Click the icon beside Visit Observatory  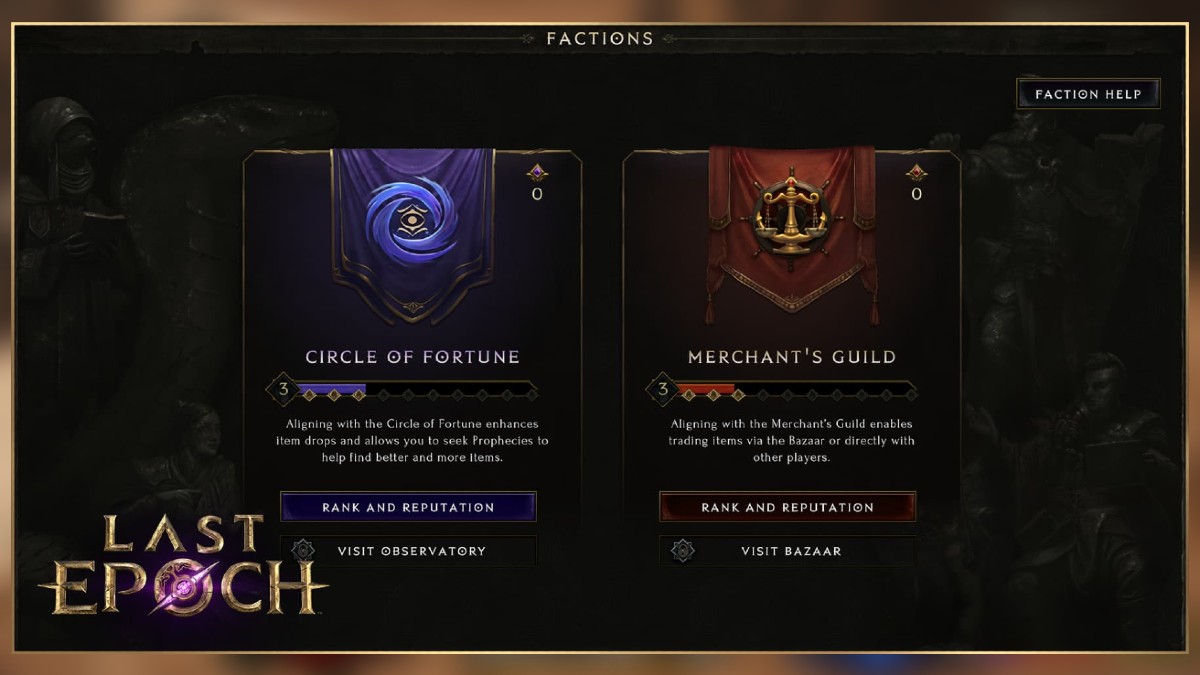(303, 551)
